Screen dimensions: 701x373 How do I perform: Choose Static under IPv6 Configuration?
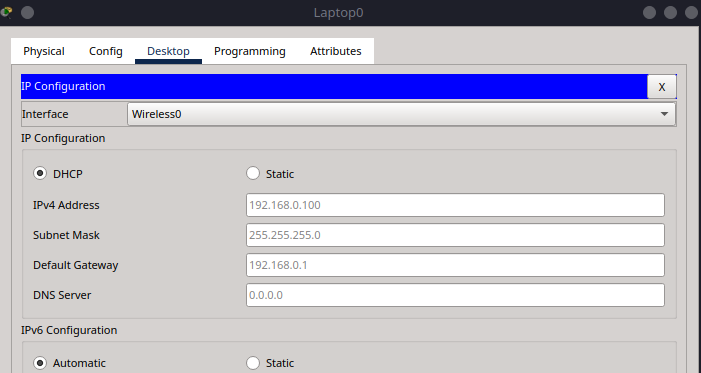(253, 363)
